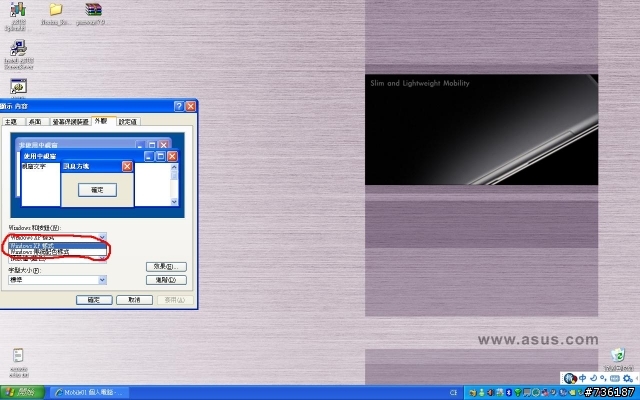Screen dimensions: 640x400
Task: Switch to the 桌面 tab
Action: [x=36, y=122]
